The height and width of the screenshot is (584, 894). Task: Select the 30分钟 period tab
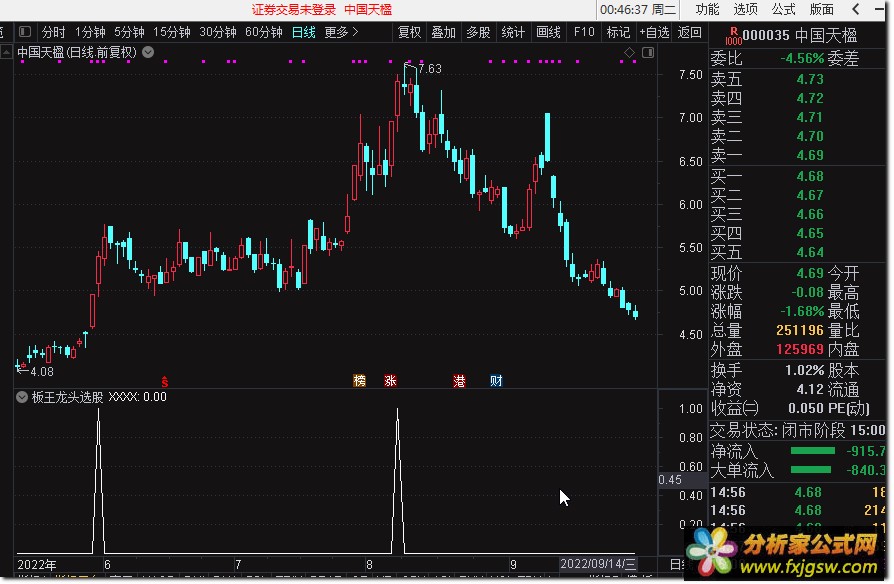(218, 33)
